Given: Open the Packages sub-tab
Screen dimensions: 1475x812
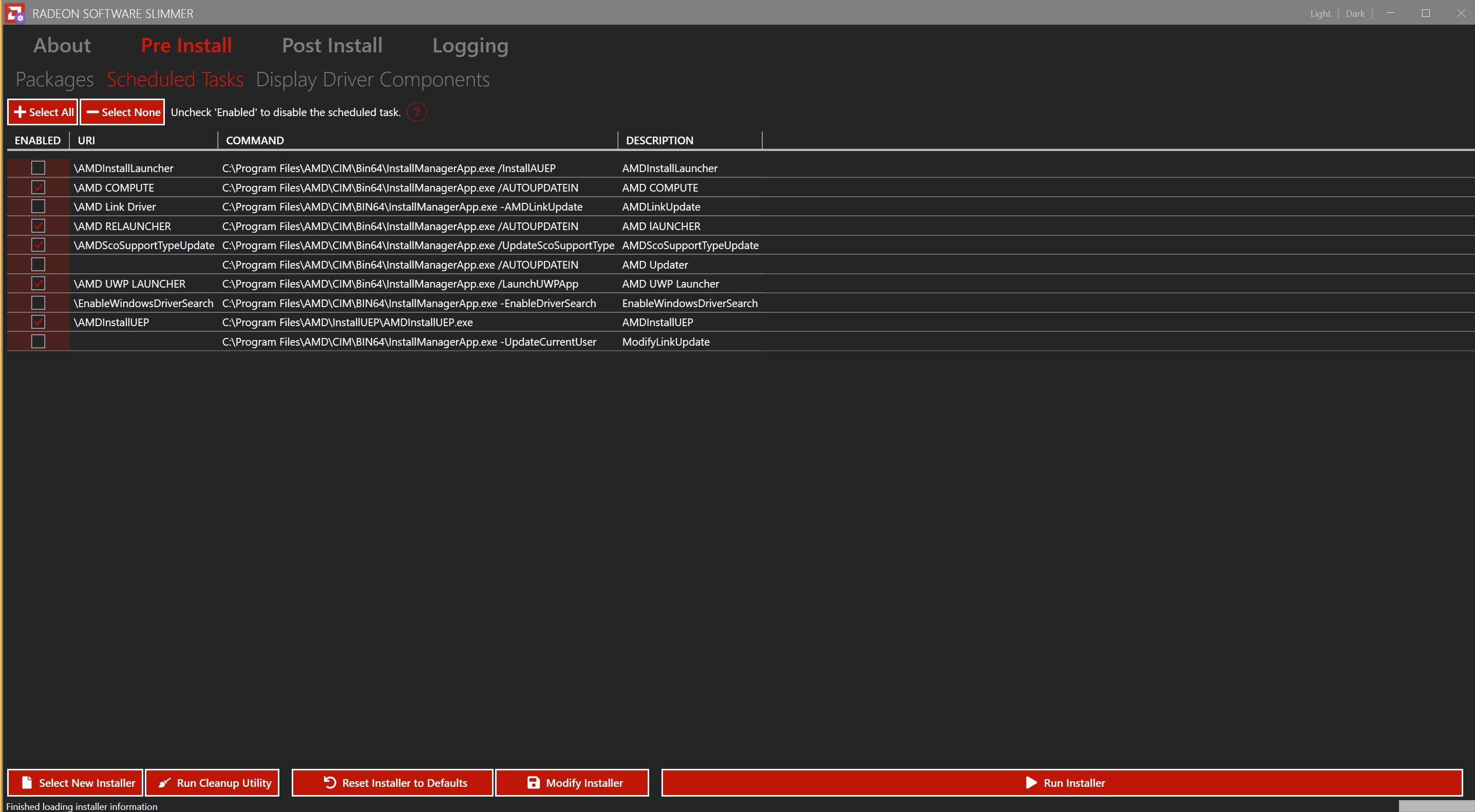Looking at the screenshot, I should 54,80.
